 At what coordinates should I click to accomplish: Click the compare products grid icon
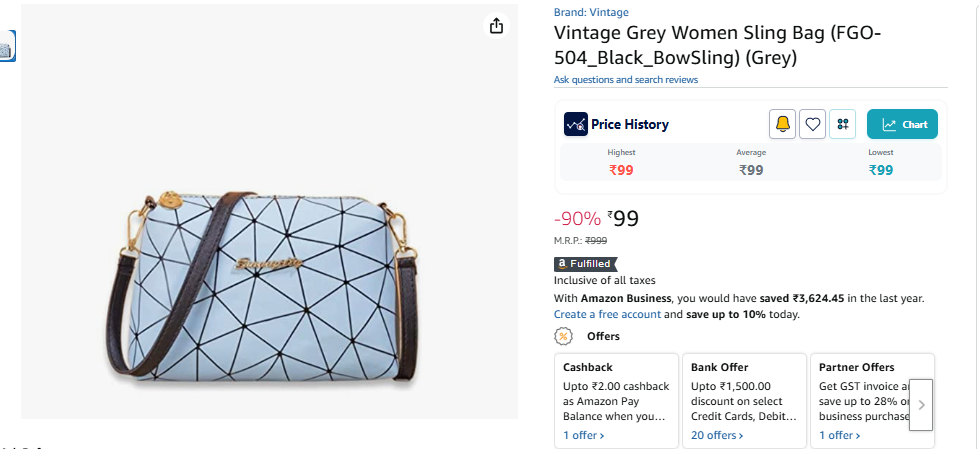[x=842, y=124]
